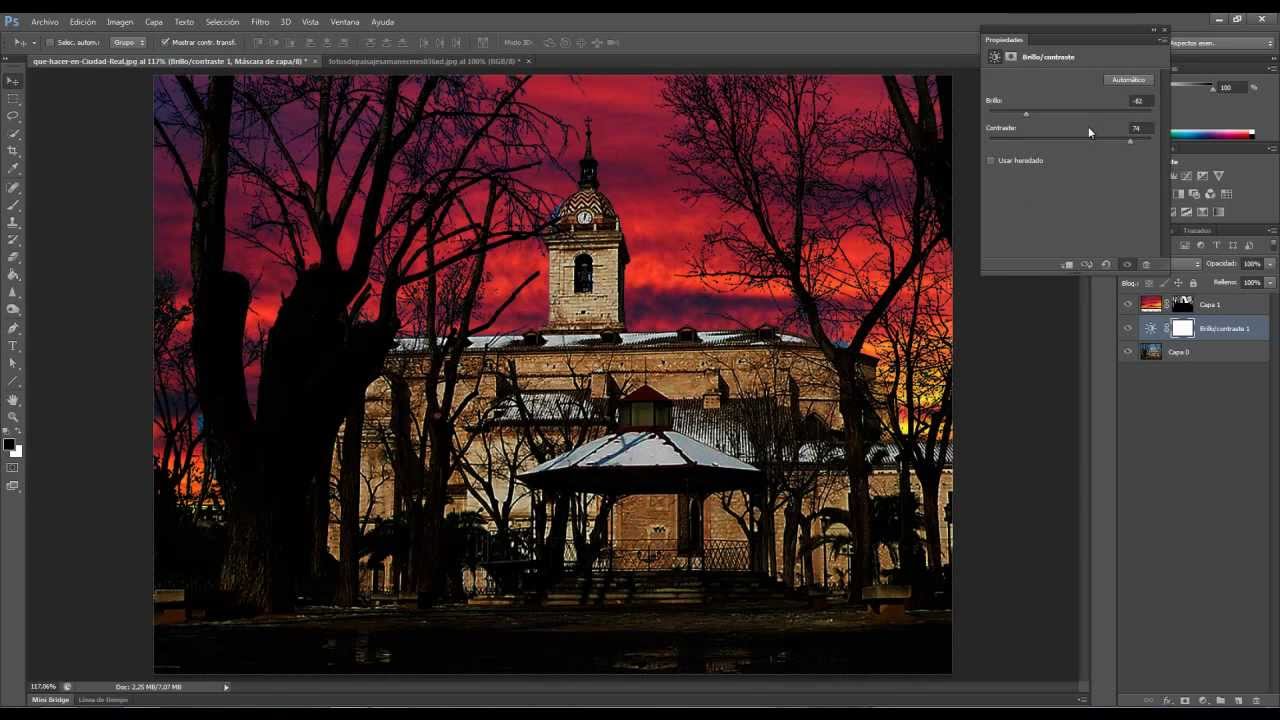
Task: Open the Filtro menu
Action: 260,21
